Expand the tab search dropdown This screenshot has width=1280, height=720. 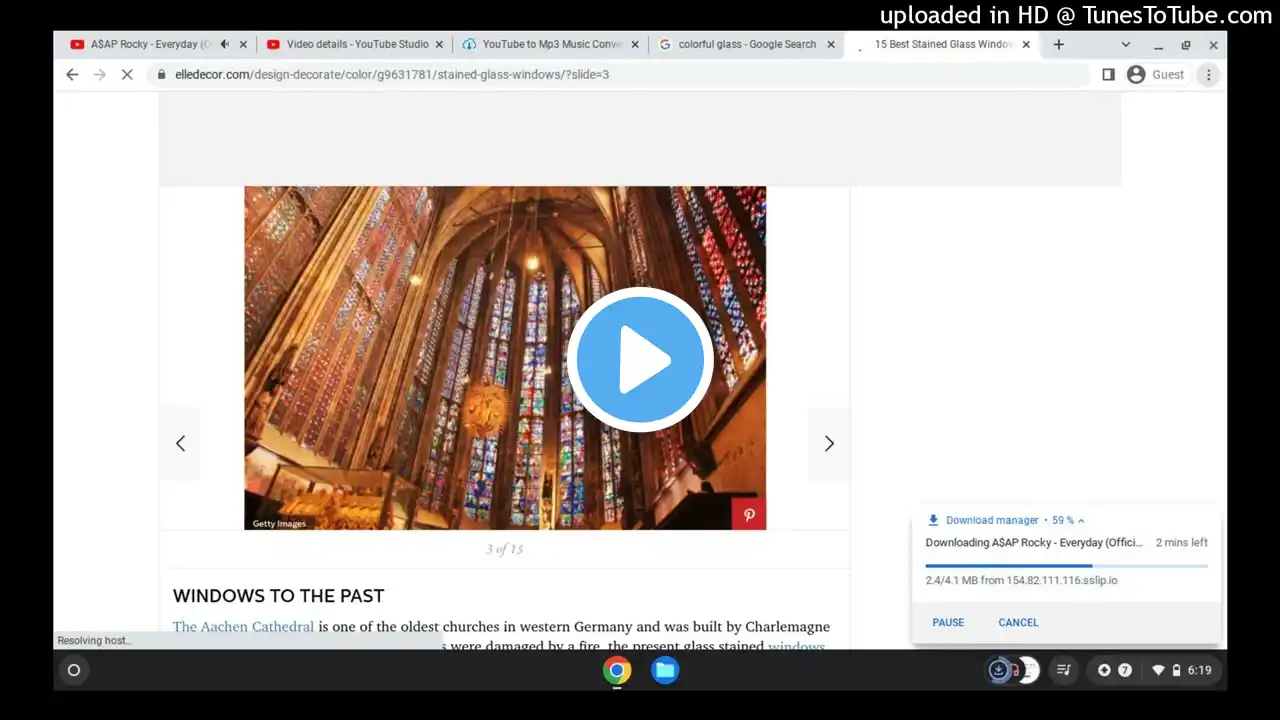[1125, 44]
